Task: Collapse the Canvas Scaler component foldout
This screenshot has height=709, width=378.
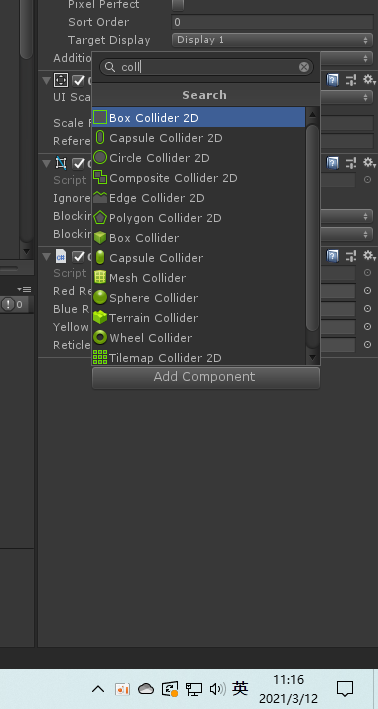Action: pos(47,80)
